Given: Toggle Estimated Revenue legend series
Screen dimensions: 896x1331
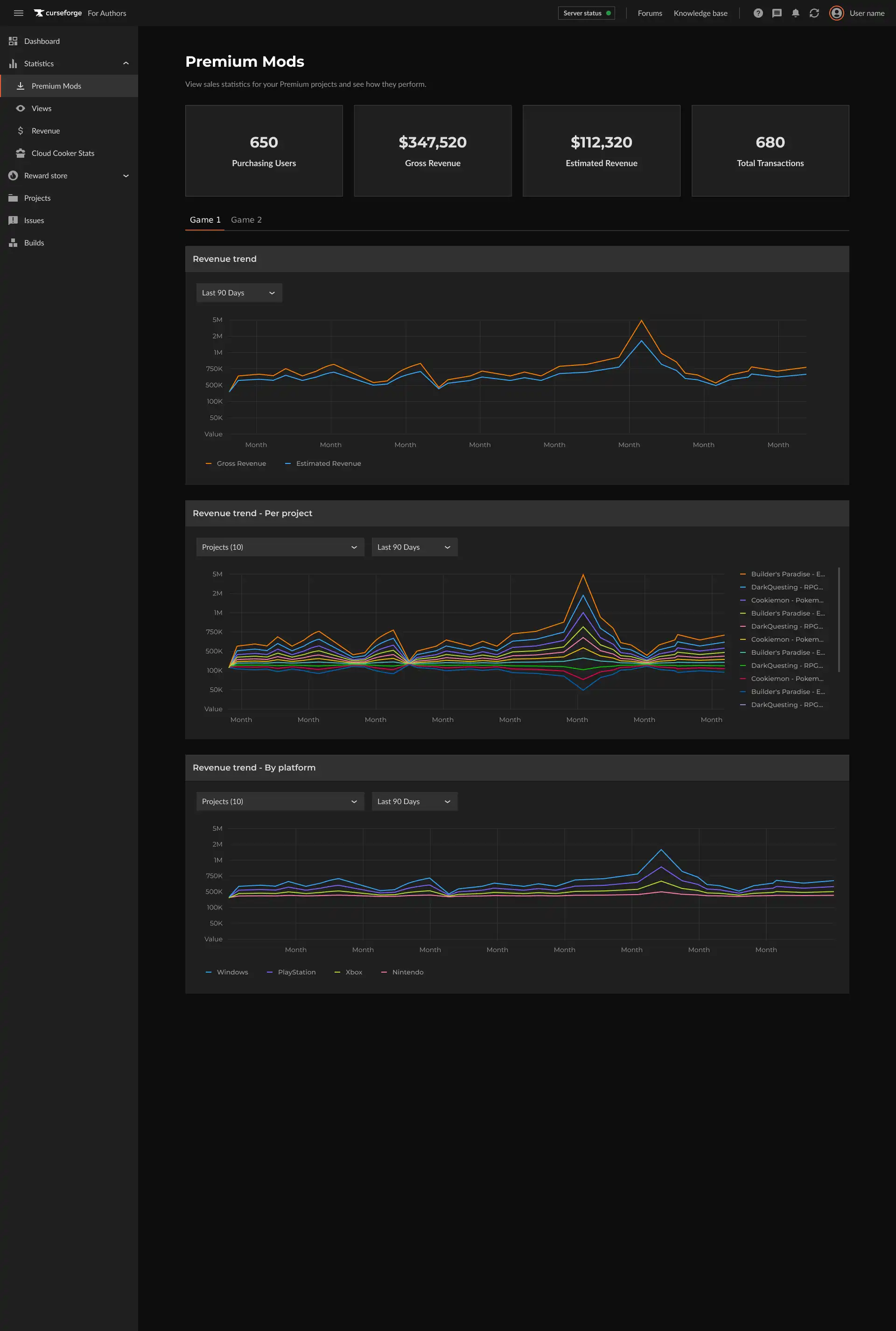Looking at the screenshot, I should click(323, 463).
